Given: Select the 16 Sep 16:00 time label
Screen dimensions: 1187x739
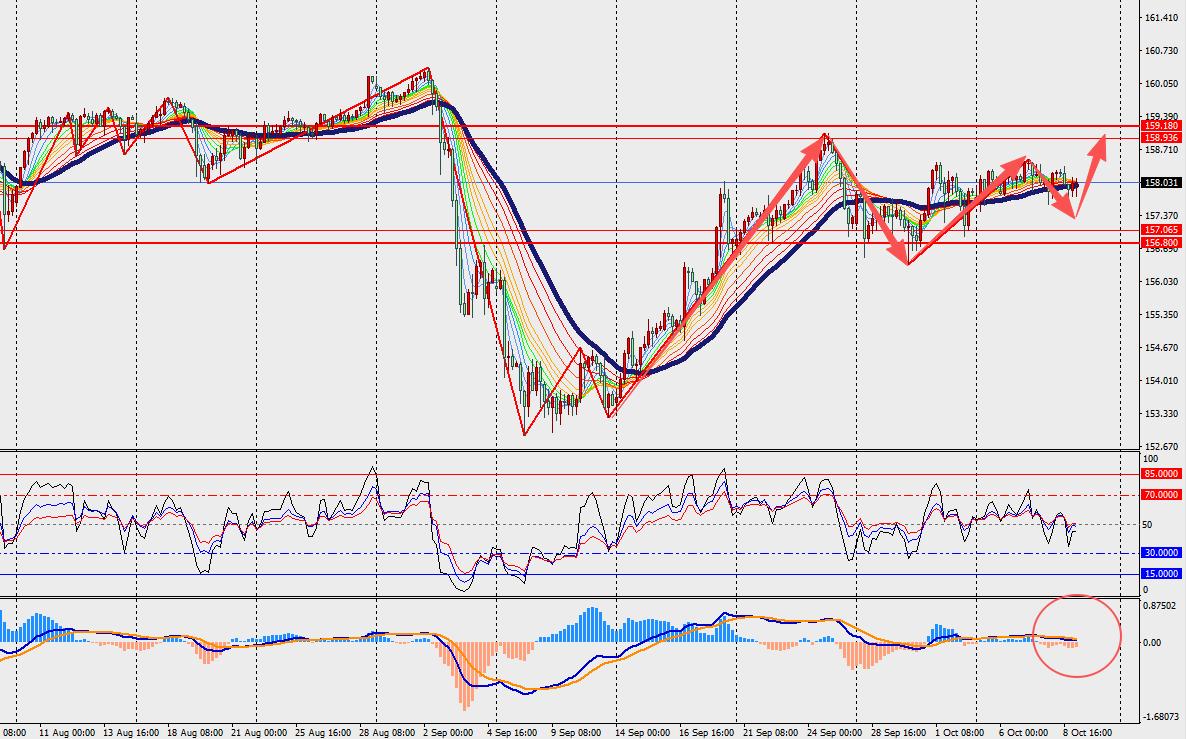Looking at the screenshot, I should pos(705,733).
